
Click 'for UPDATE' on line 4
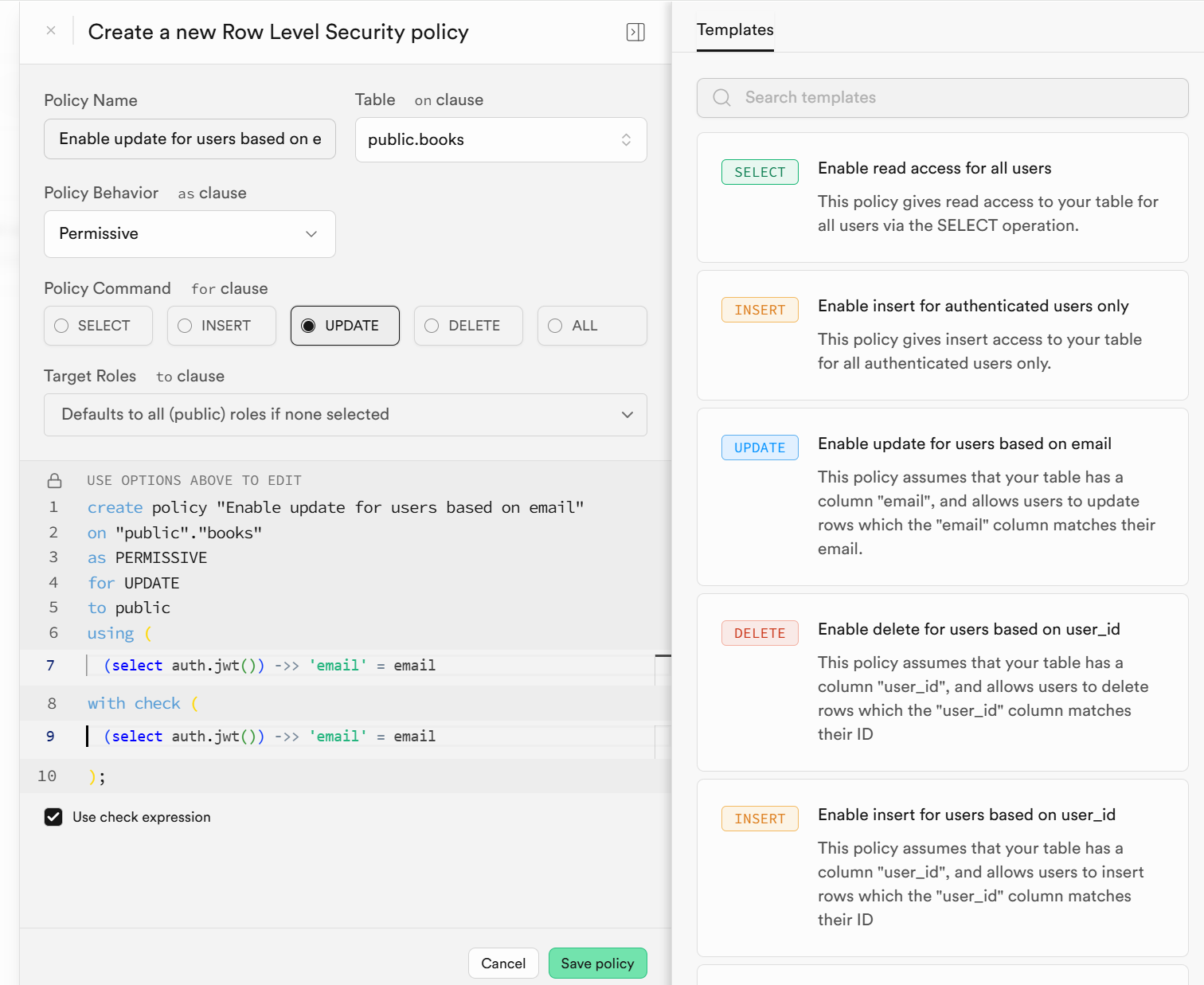(x=134, y=584)
